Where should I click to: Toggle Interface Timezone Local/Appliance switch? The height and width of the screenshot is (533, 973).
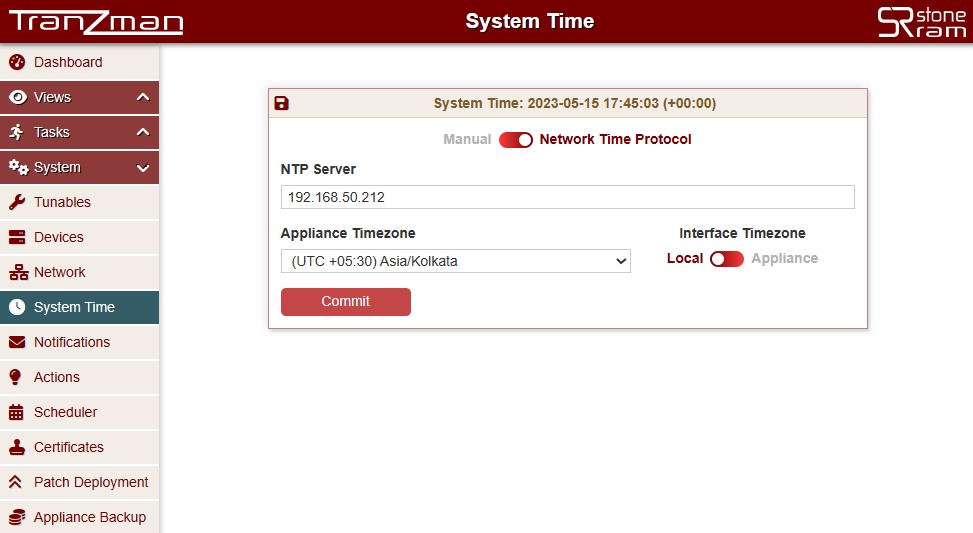(727, 259)
